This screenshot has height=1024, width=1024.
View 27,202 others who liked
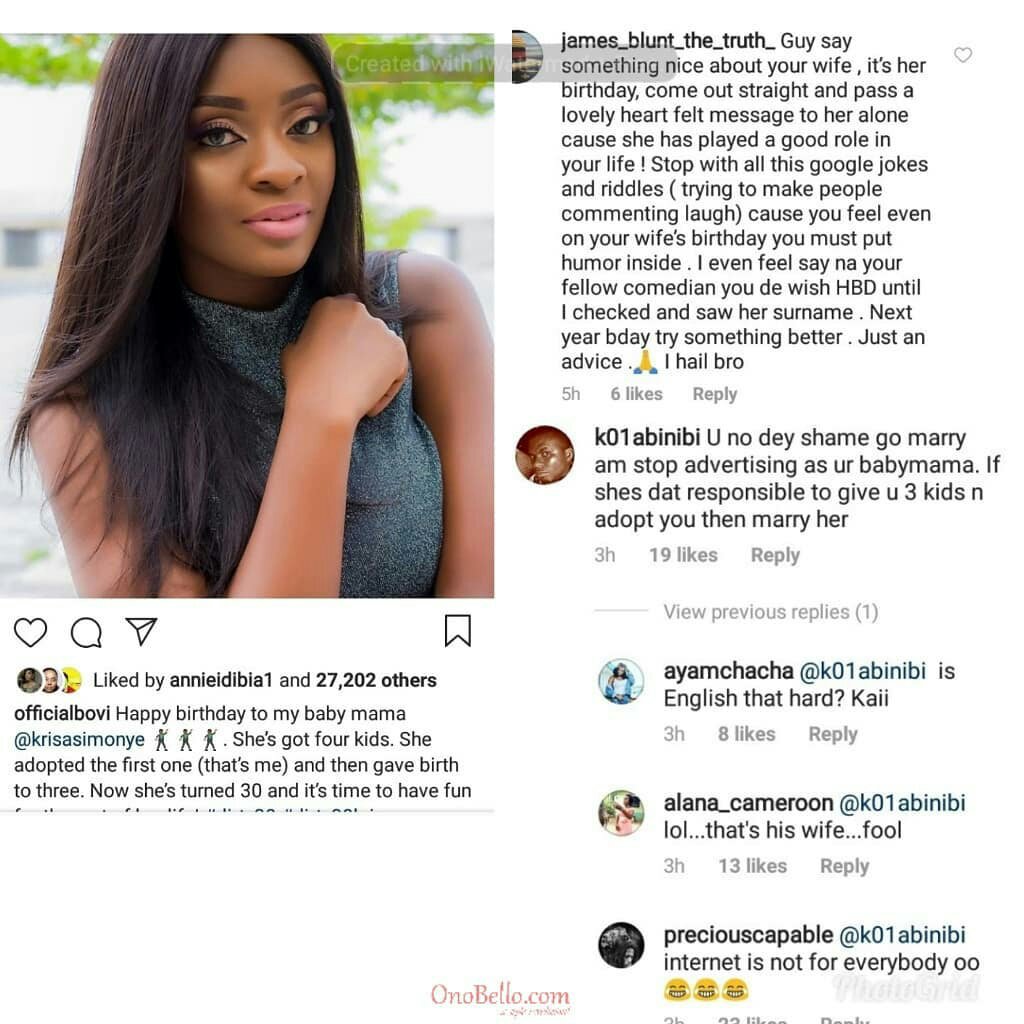pyautogui.click(x=376, y=680)
